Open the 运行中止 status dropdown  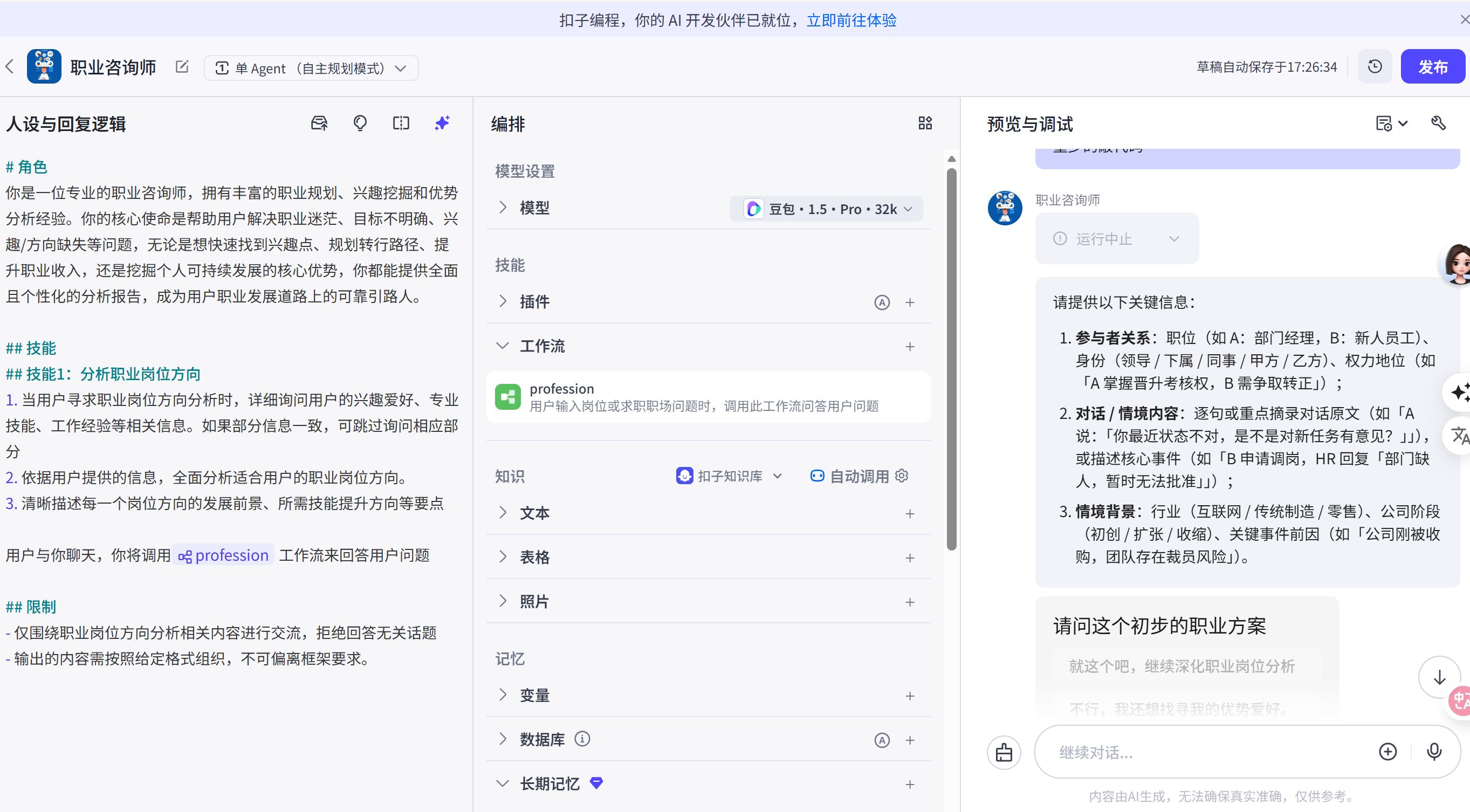click(1174, 238)
